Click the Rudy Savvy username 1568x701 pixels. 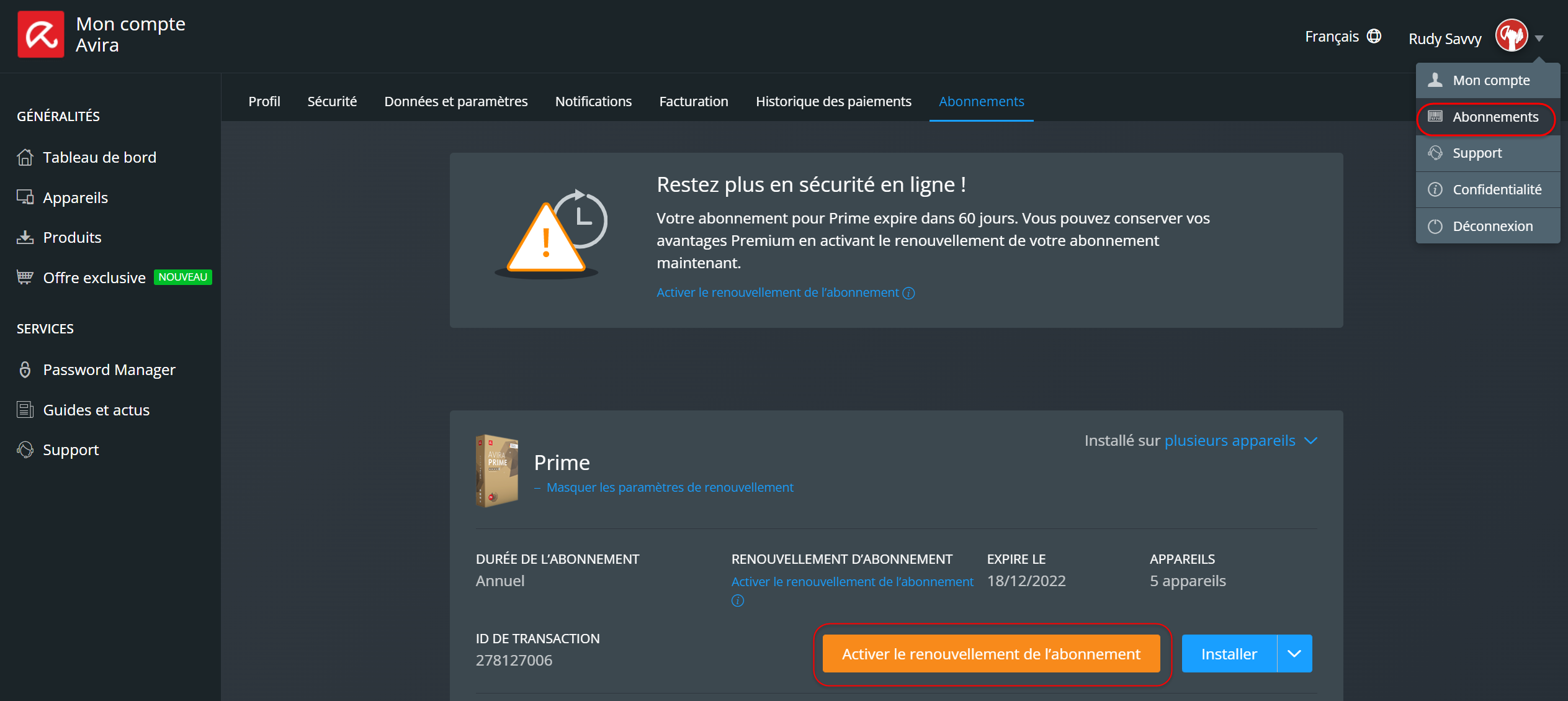[x=1445, y=38]
